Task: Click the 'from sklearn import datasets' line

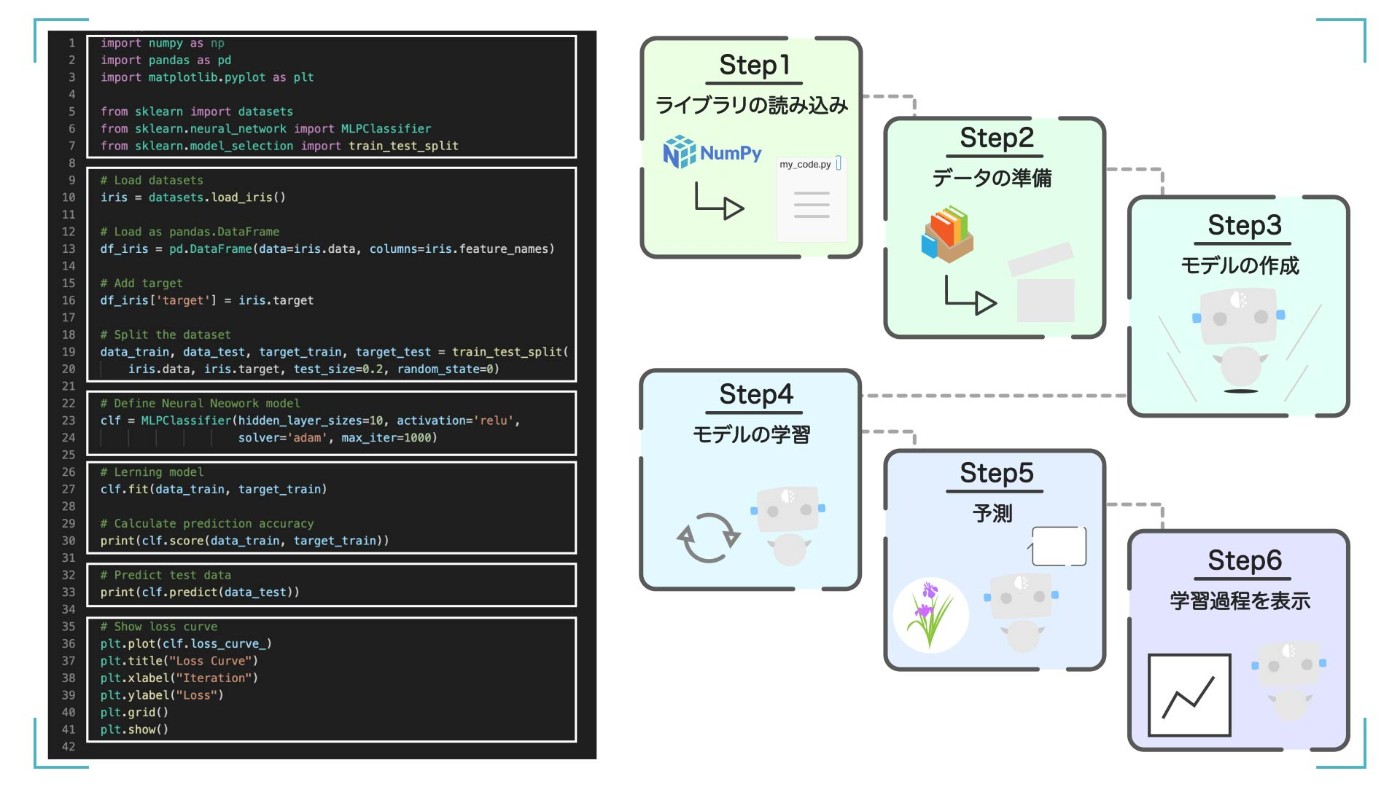Action: click(x=196, y=111)
